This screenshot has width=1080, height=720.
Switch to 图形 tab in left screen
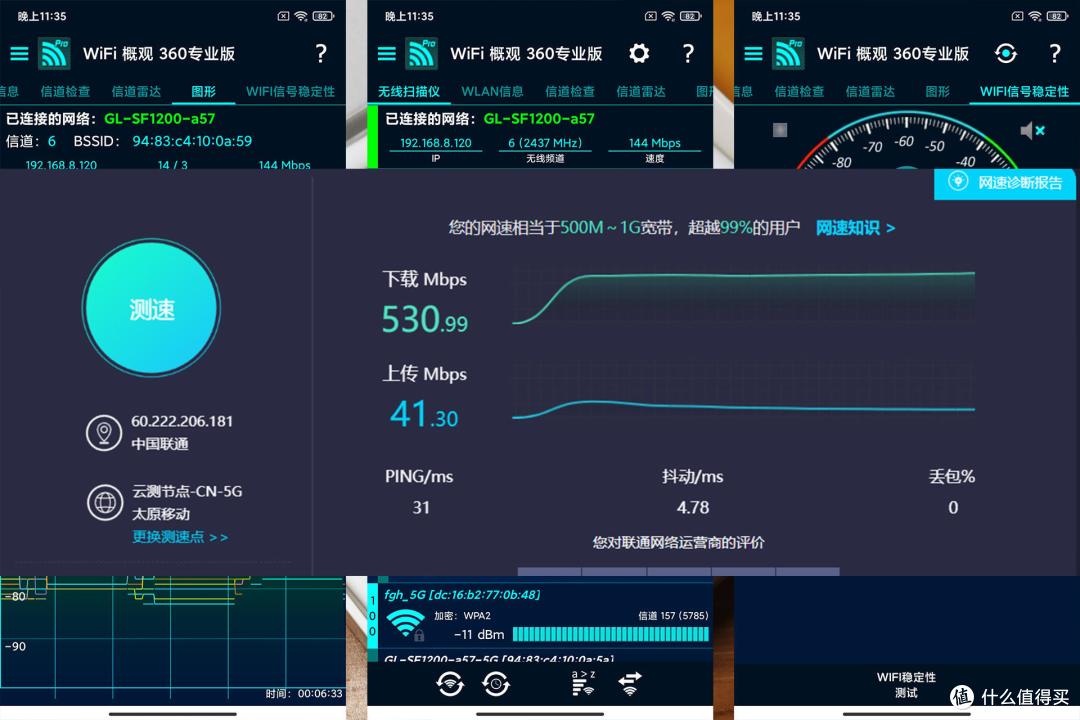pos(203,92)
